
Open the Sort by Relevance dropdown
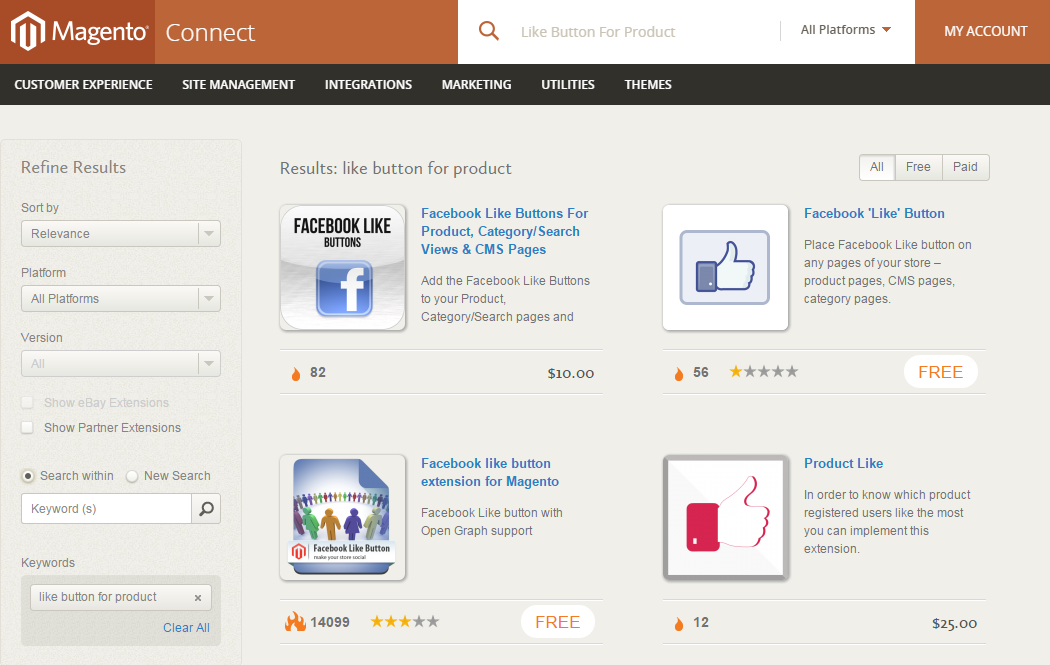121,234
